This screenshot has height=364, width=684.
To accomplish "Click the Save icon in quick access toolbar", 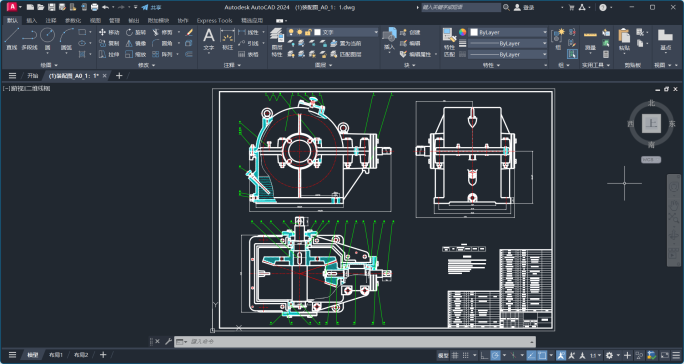I will (51, 7).
